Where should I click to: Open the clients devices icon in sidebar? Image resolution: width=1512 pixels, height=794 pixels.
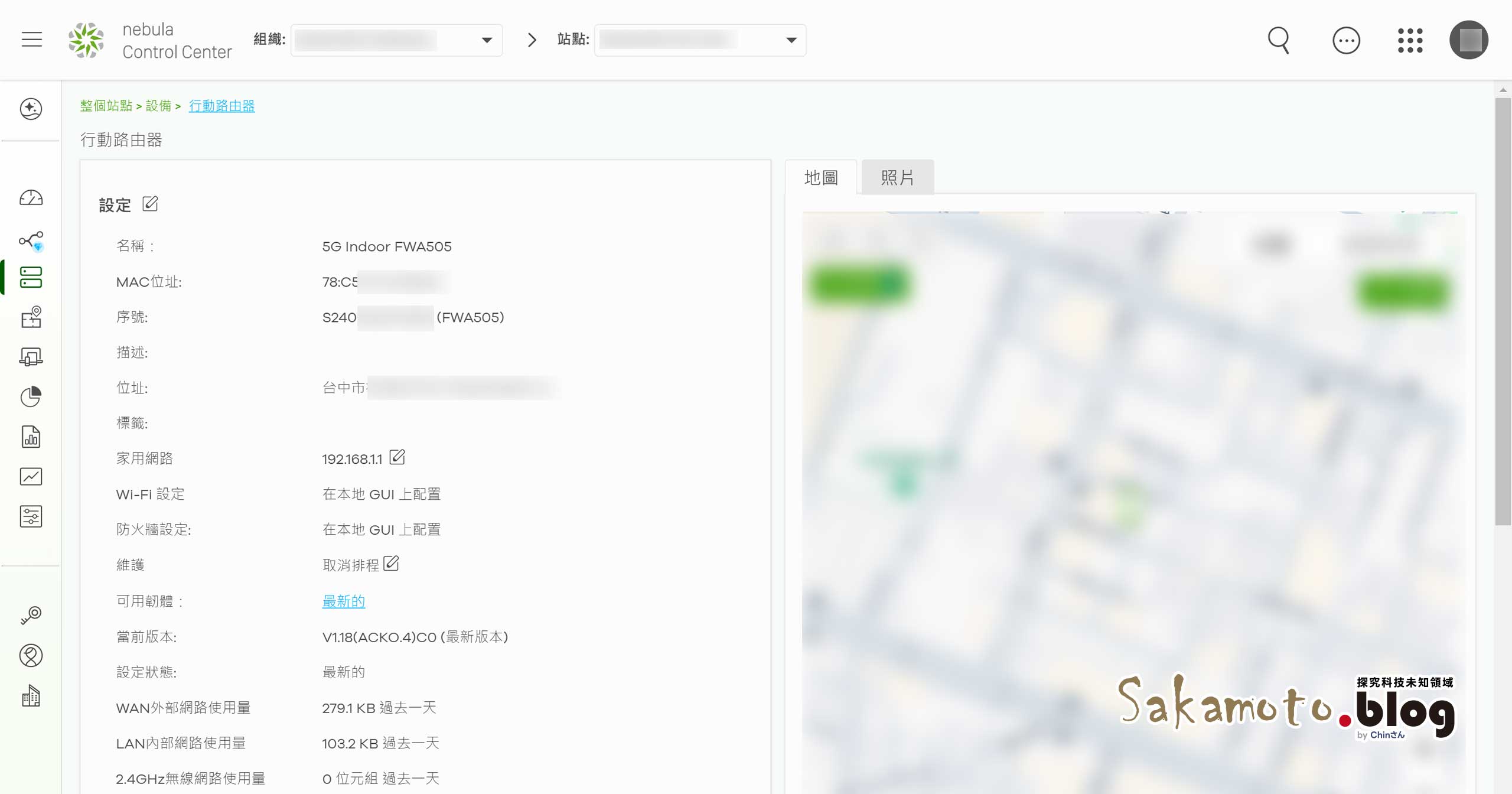[31, 357]
